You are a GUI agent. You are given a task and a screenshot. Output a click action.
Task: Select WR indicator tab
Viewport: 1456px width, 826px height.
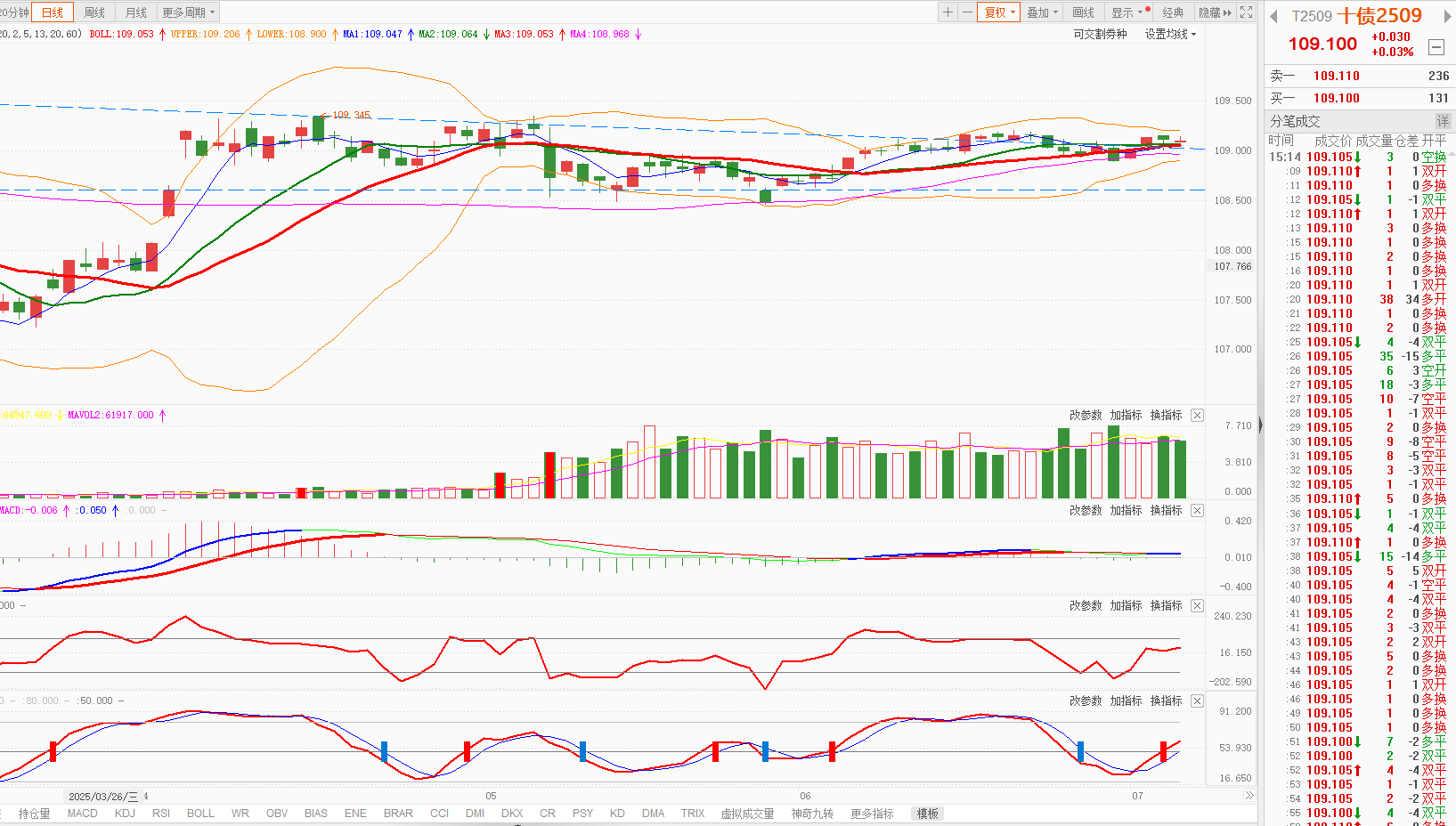pyautogui.click(x=240, y=814)
